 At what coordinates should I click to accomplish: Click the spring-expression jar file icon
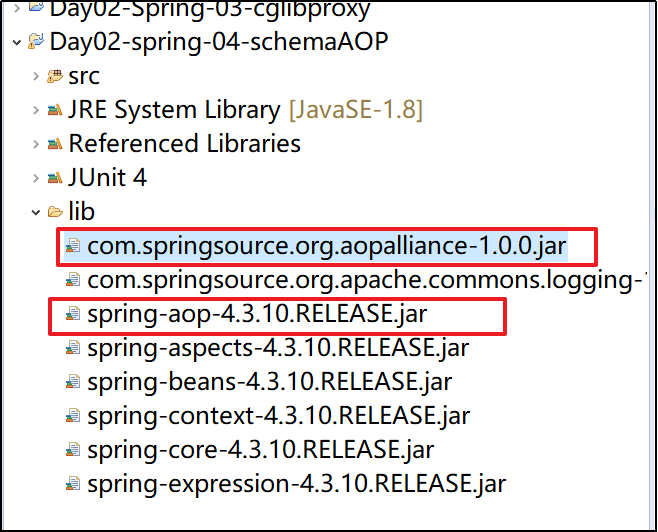[x=73, y=484]
